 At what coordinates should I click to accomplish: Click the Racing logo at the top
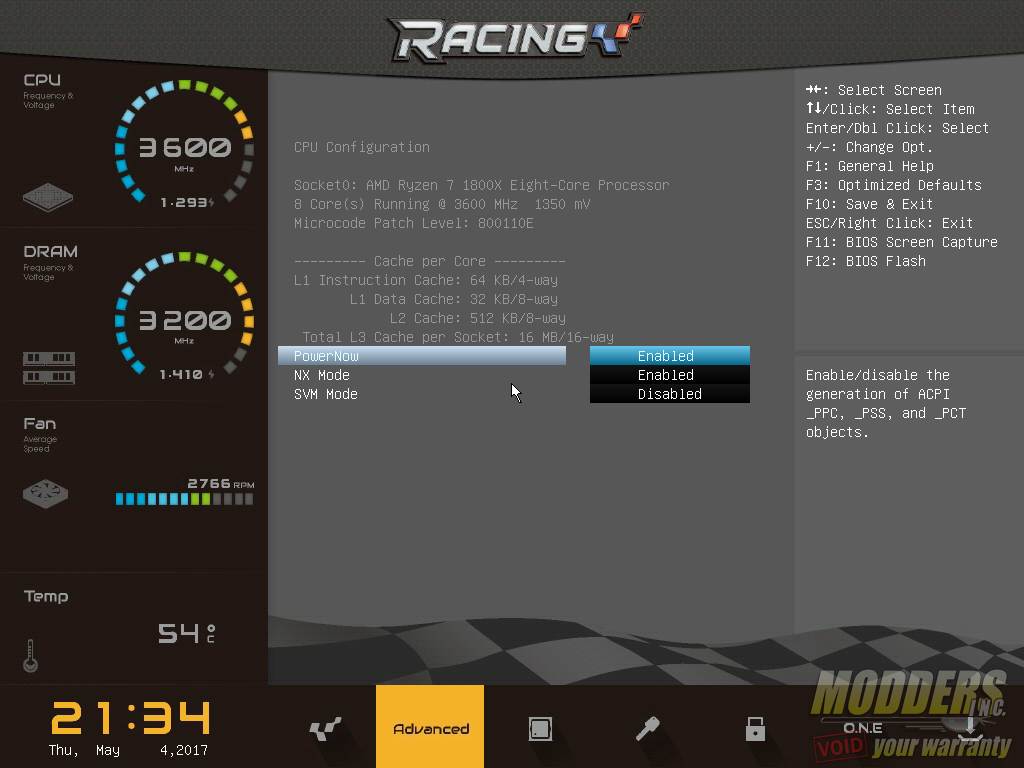point(517,37)
